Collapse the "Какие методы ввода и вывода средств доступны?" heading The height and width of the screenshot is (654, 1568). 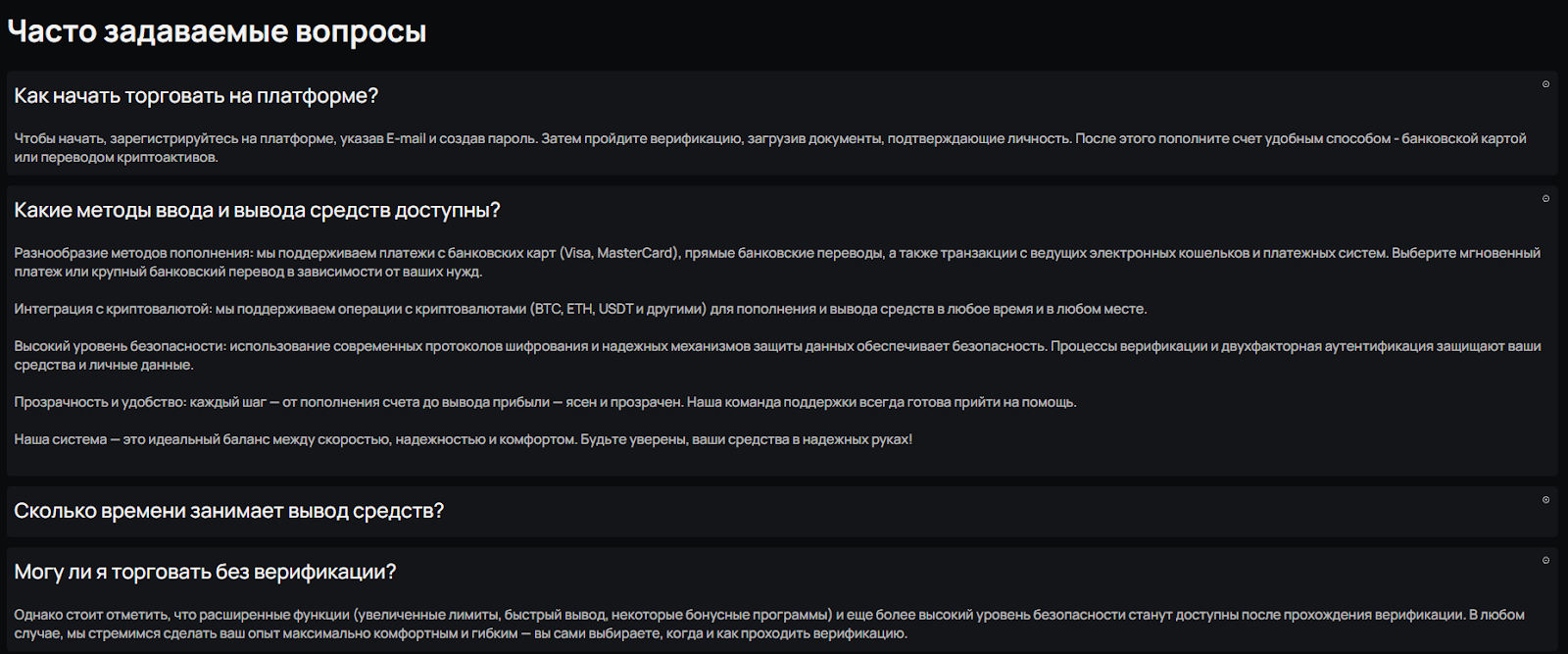coord(257,211)
